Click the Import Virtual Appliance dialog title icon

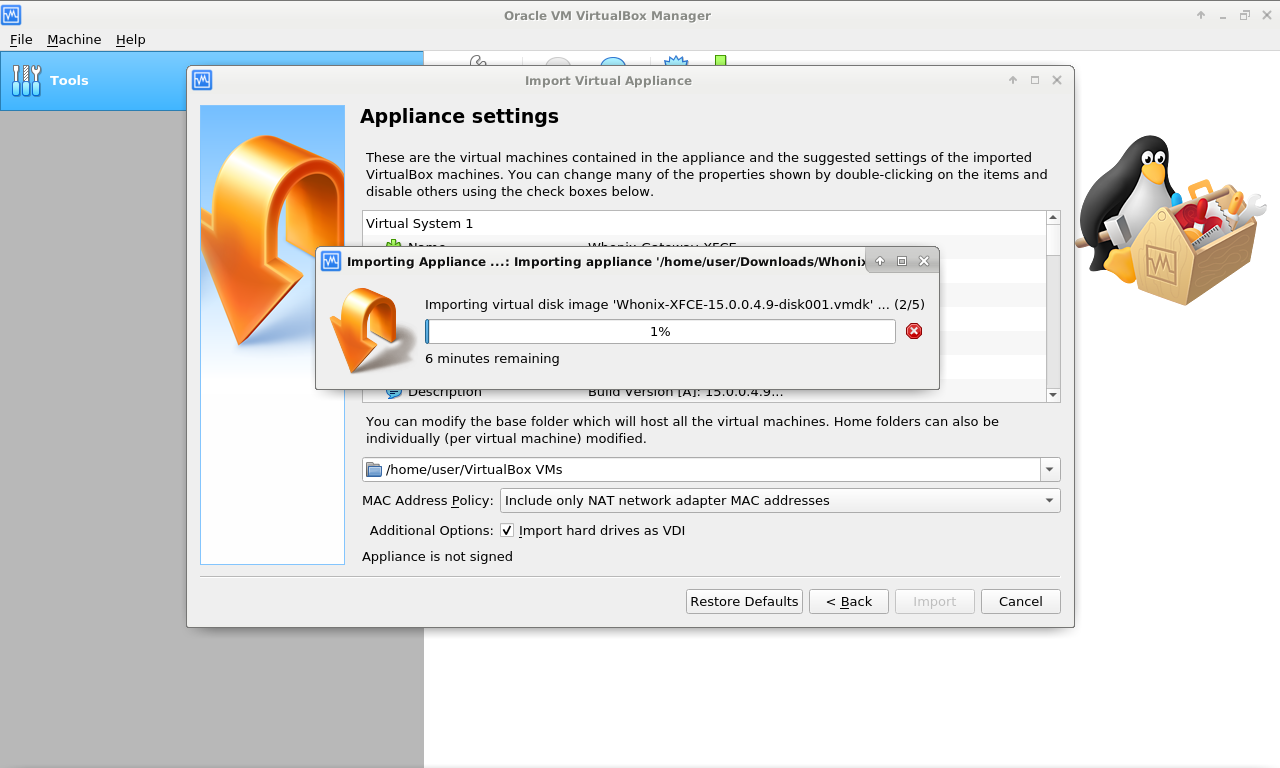coord(202,80)
